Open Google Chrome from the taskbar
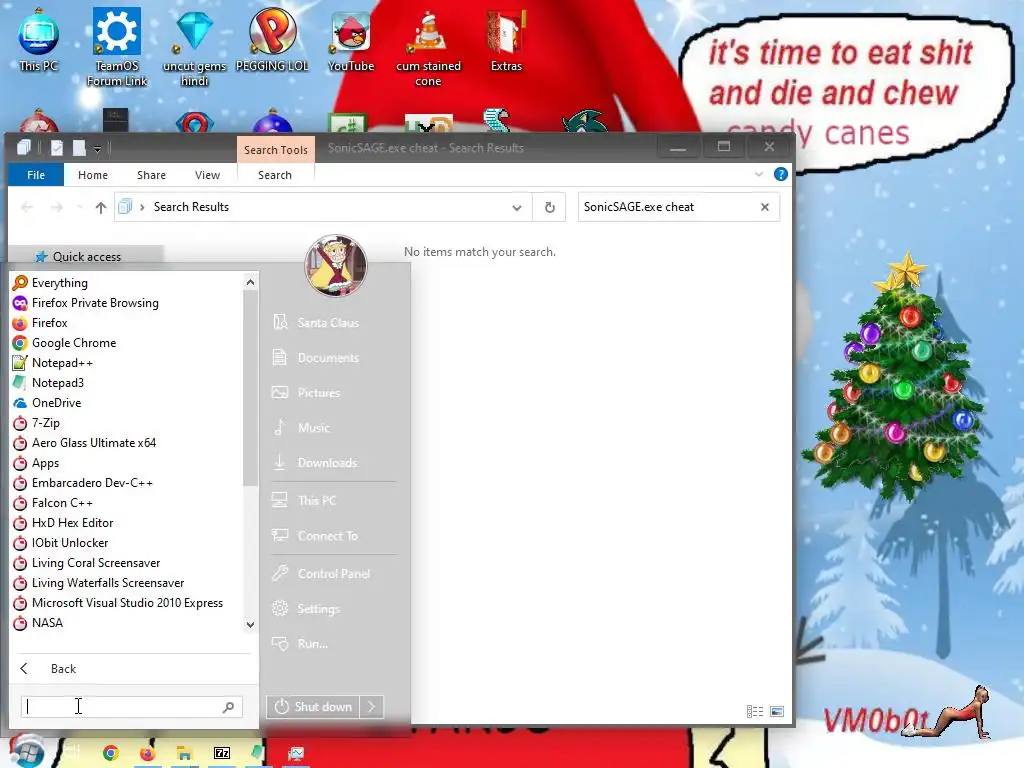 point(111,754)
